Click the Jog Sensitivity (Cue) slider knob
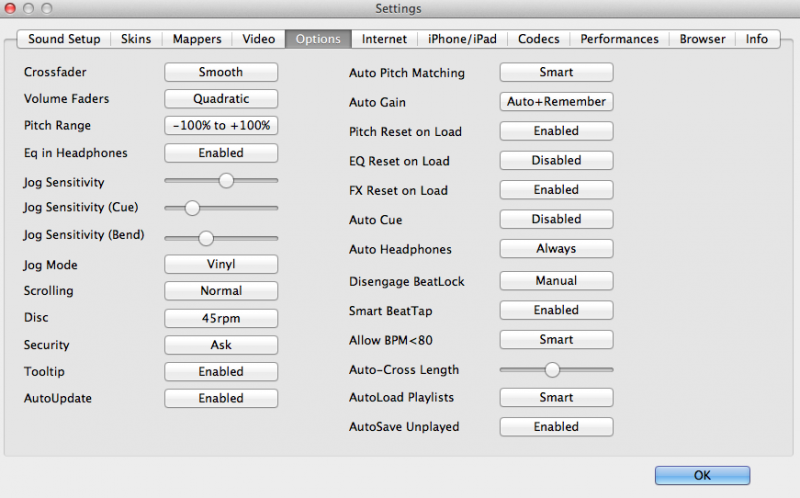Screen dimensions: 800x498 click(192, 208)
